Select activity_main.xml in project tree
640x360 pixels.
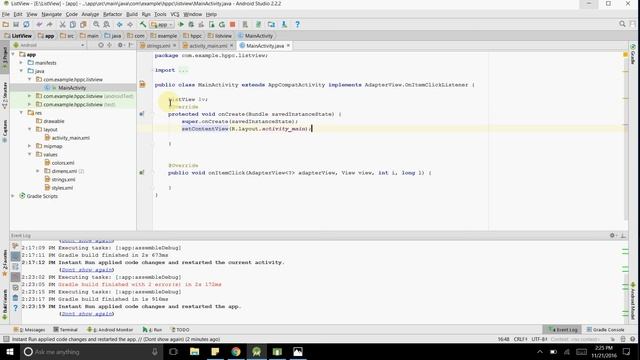[70, 138]
